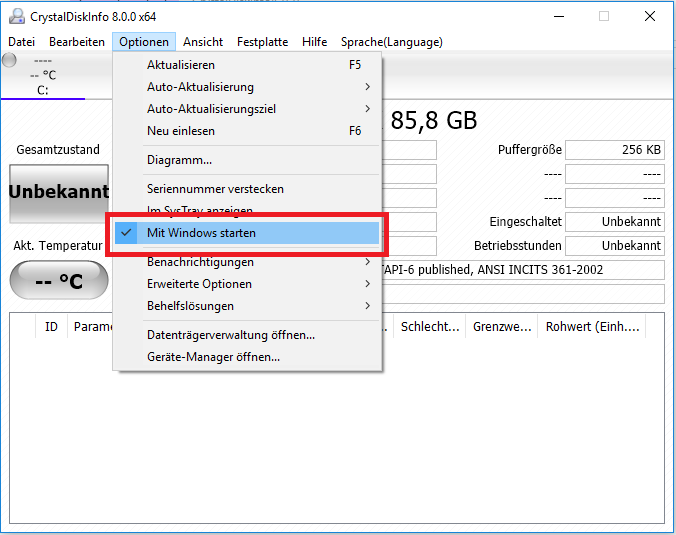Expand the Auto-Aktualisierungsziel submenu
The image size is (676, 535).
pos(211,109)
